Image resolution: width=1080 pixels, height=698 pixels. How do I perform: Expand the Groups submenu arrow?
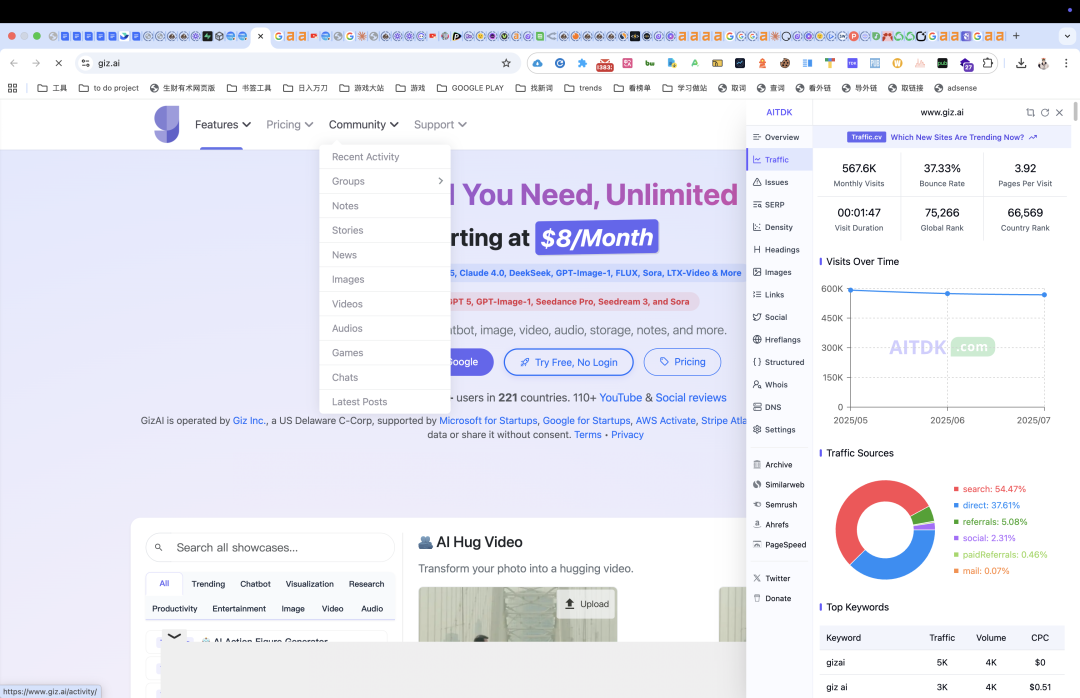(440, 181)
